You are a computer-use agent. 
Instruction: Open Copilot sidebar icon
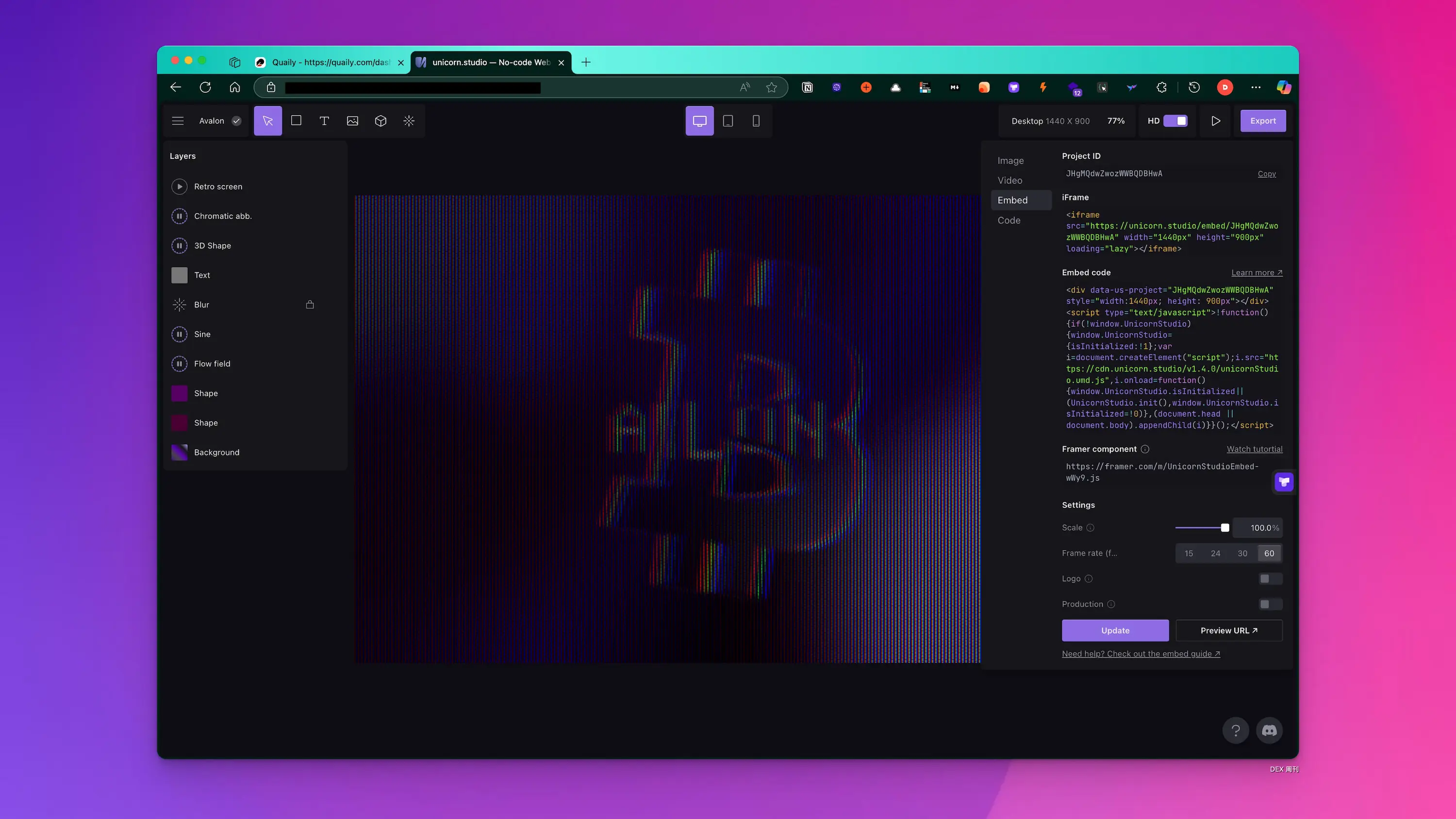point(1284,87)
